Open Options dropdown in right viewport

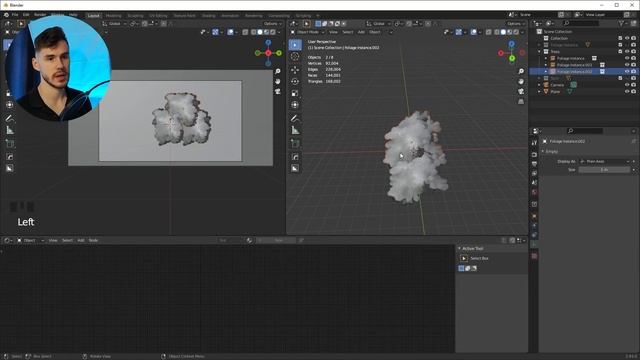click(516, 24)
